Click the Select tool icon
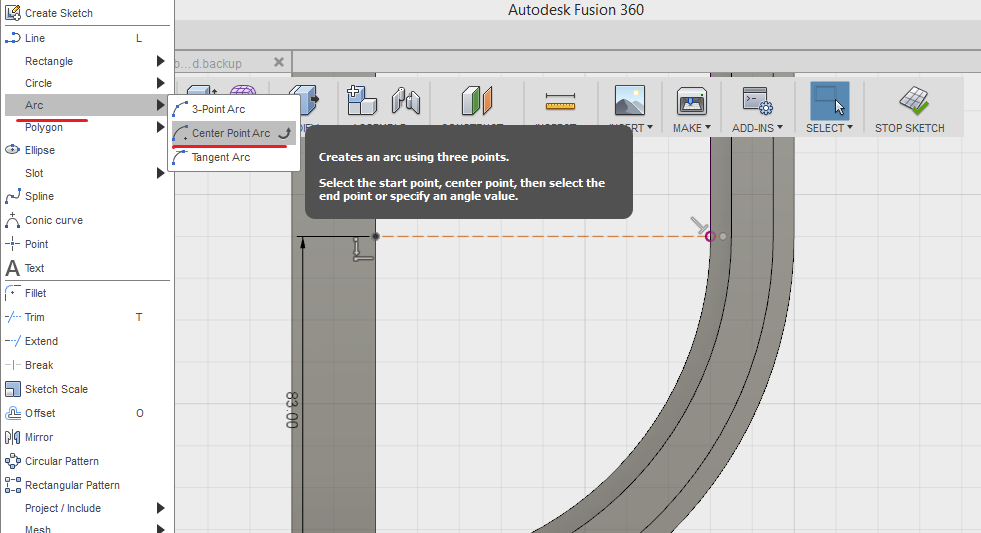981x533 pixels. pyautogui.click(x=830, y=101)
